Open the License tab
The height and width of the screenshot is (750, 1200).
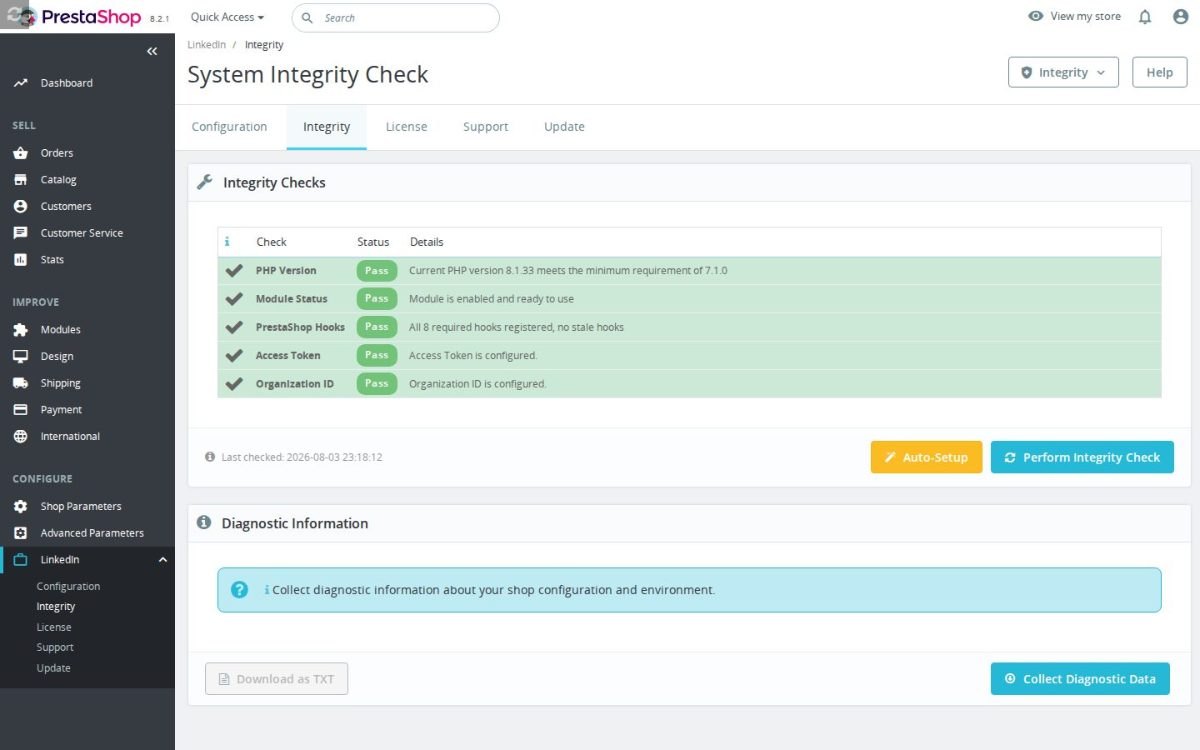[406, 127]
